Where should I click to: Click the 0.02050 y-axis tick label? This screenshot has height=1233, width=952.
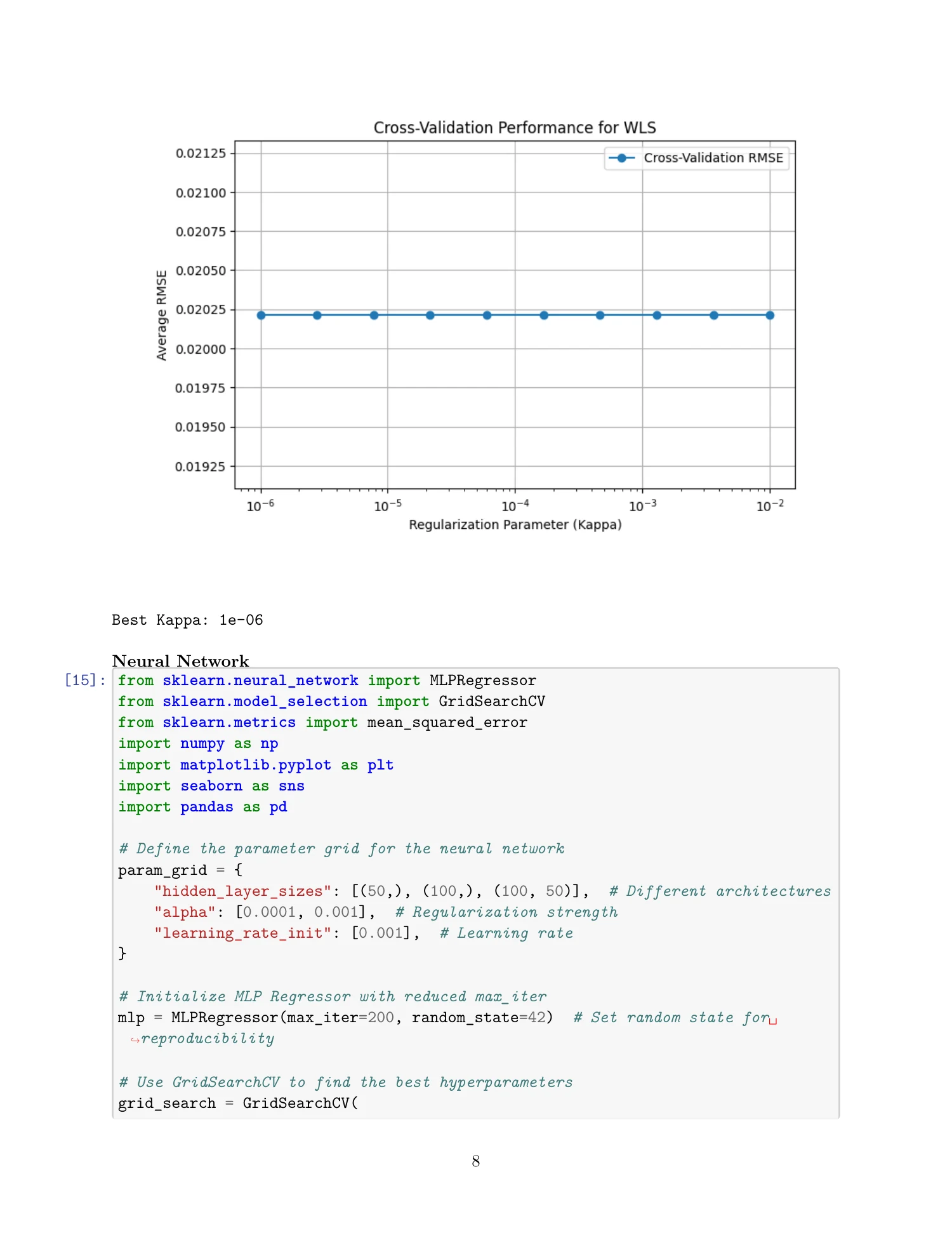click(201, 270)
